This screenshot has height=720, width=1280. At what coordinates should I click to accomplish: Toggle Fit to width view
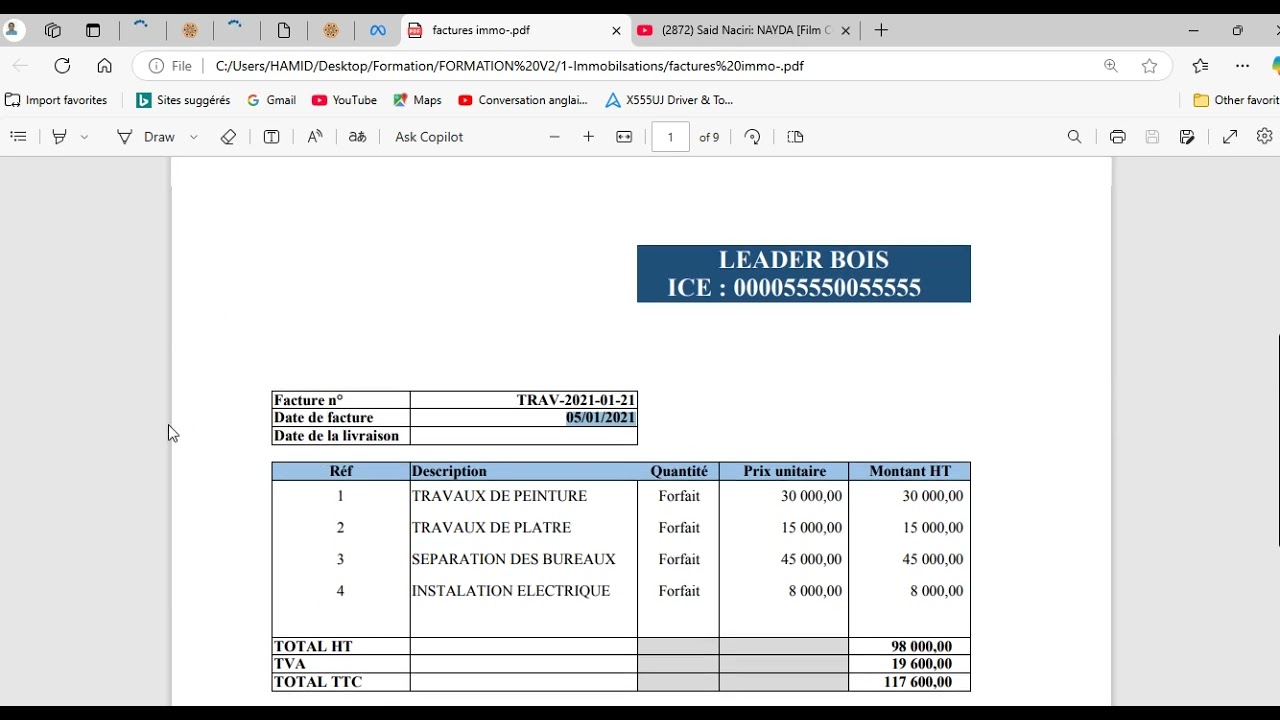click(x=624, y=137)
